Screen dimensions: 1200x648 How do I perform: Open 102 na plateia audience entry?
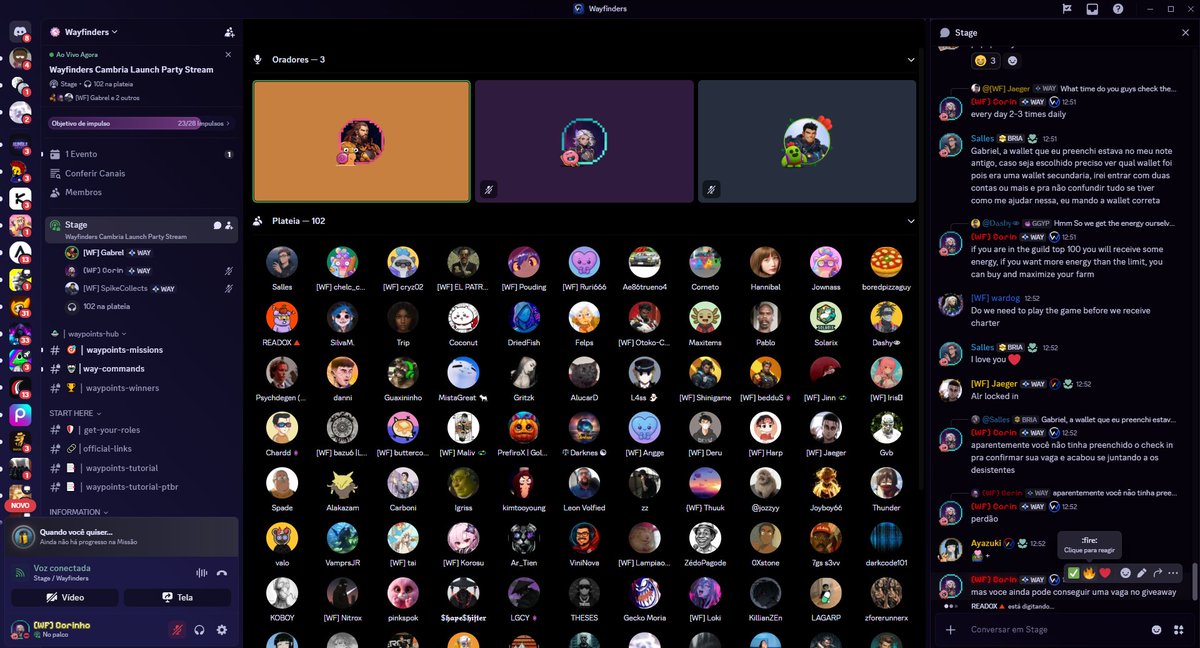pos(150,306)
